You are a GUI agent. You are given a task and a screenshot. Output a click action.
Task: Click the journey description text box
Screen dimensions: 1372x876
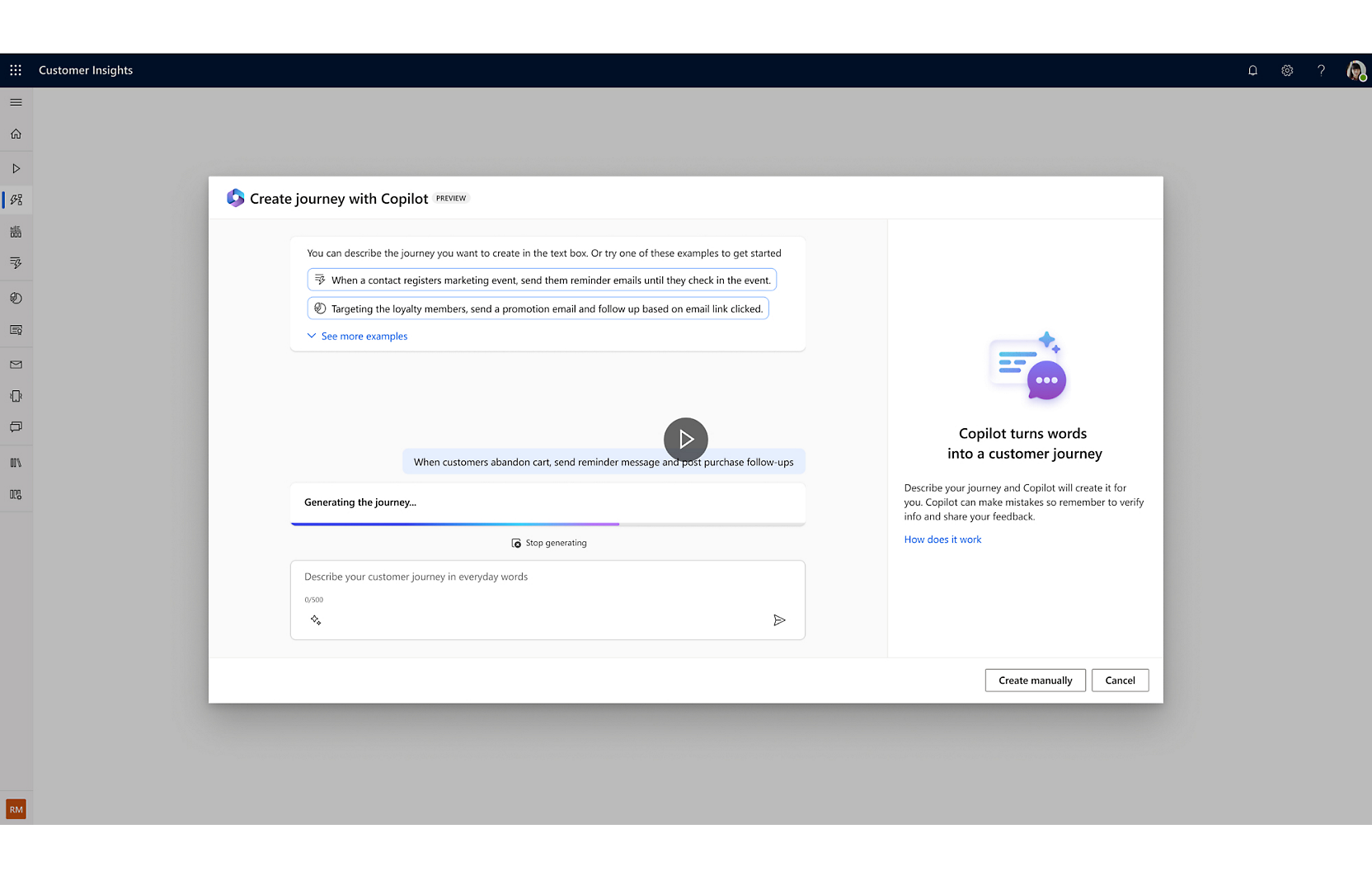[x=547, y=600]
